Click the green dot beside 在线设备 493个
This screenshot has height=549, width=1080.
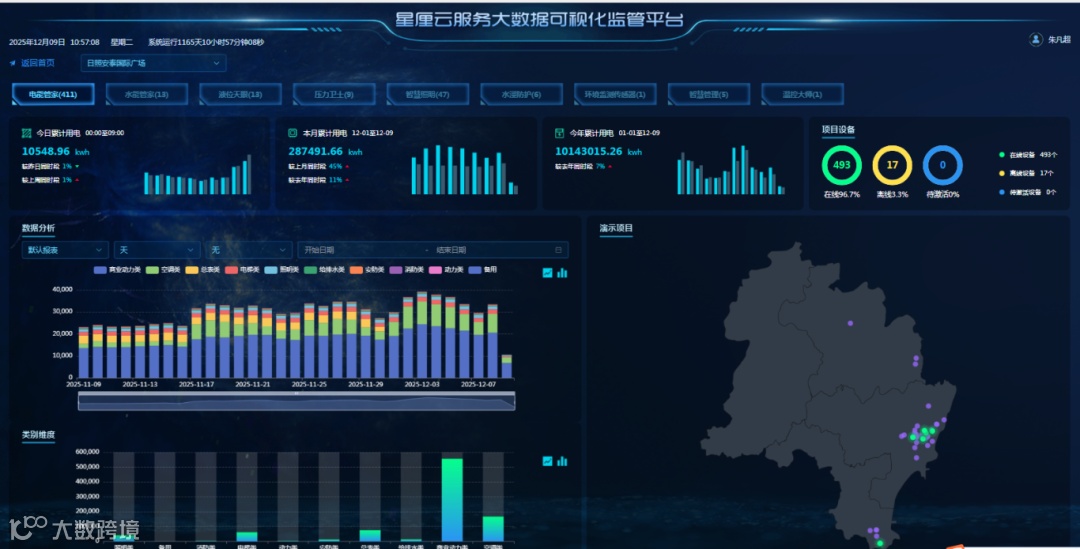point(1002,155)
